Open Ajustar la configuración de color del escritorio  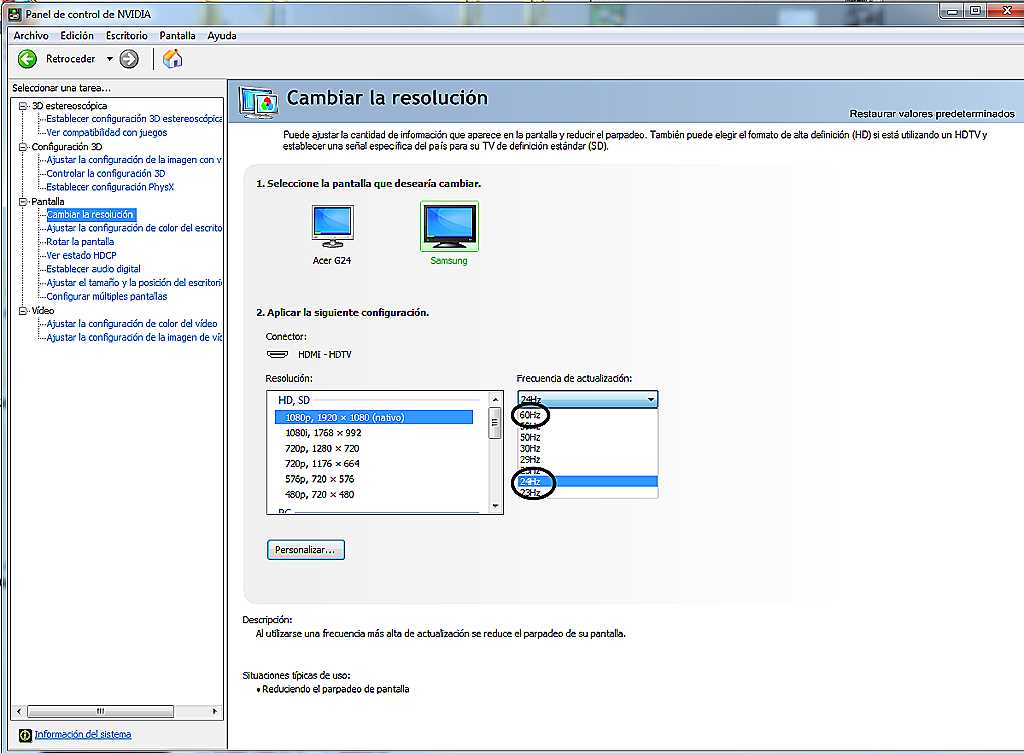point(134,228)
